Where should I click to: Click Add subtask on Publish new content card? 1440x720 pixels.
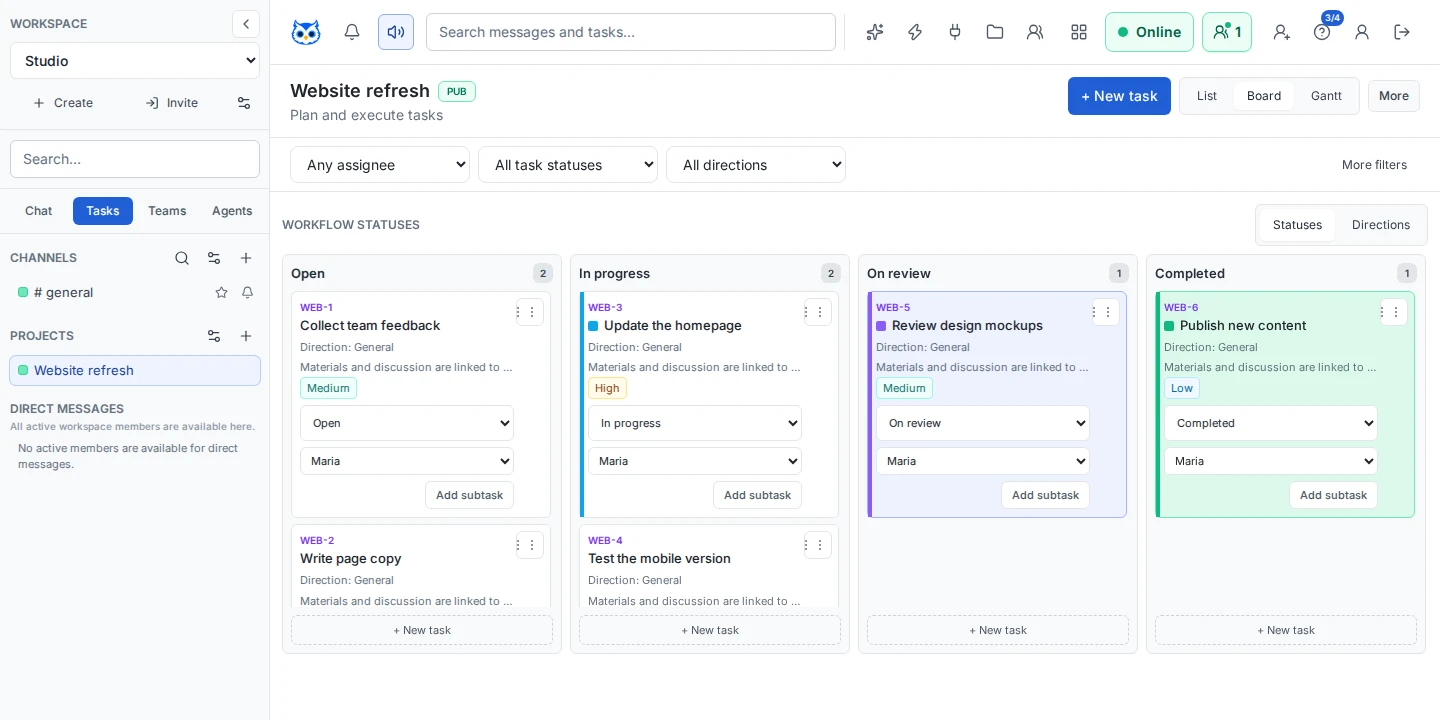pos(1333,495)
